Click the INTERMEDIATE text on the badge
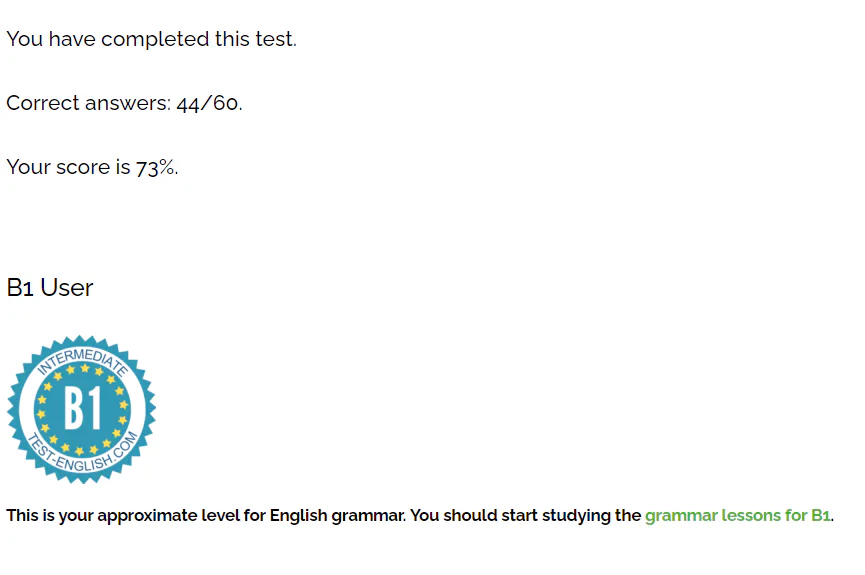This screenshot has width=865, height=575. (x=83, y=360)
